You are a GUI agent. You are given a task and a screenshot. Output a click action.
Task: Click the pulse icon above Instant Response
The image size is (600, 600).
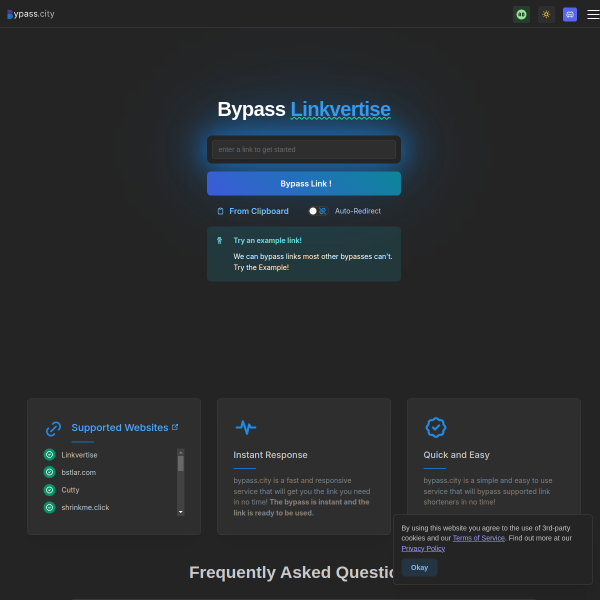coord(246,427)
